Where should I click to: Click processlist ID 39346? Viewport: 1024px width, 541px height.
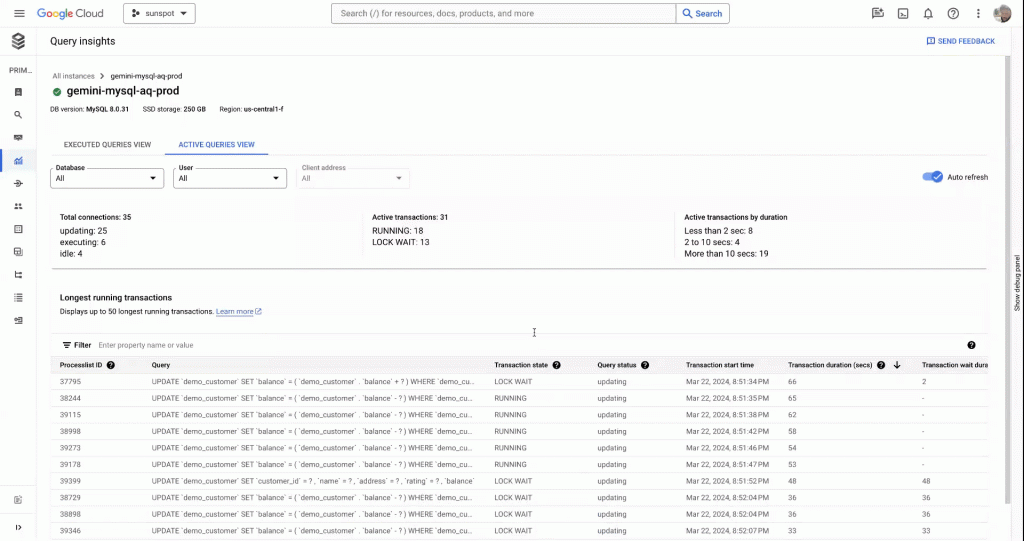coord(71,531)
